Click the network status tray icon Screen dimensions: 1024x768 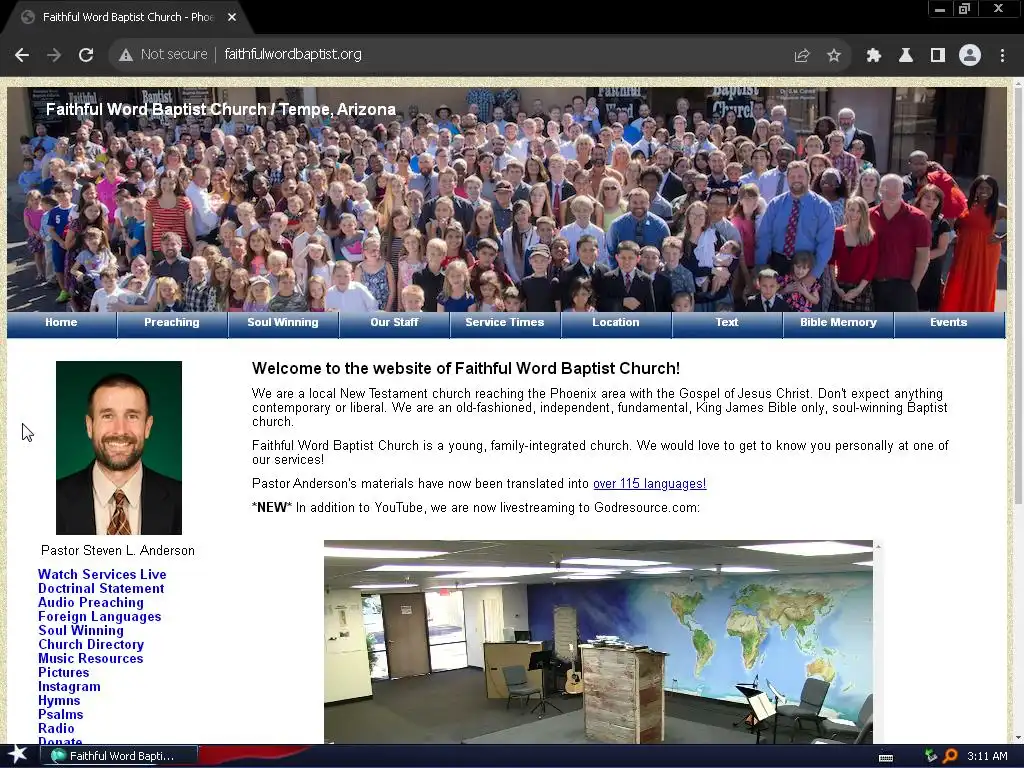[x=931, y=756]
